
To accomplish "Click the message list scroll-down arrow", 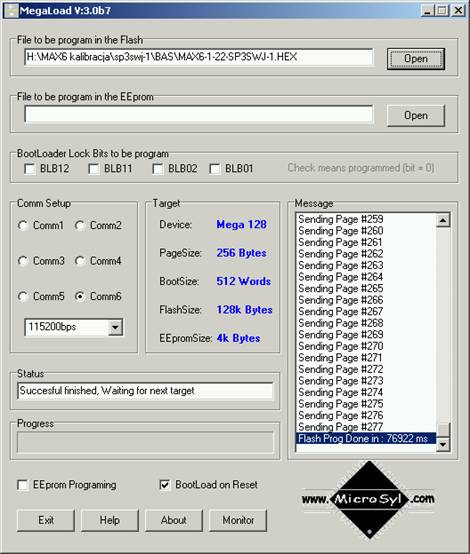I will click(443, 444).
